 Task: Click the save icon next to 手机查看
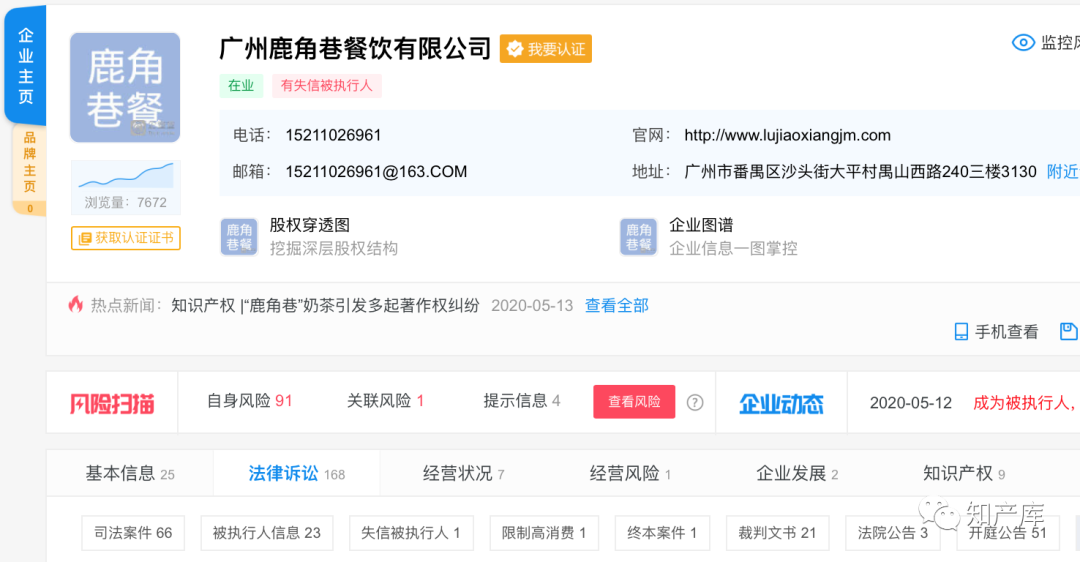[x=1068, y=331]
